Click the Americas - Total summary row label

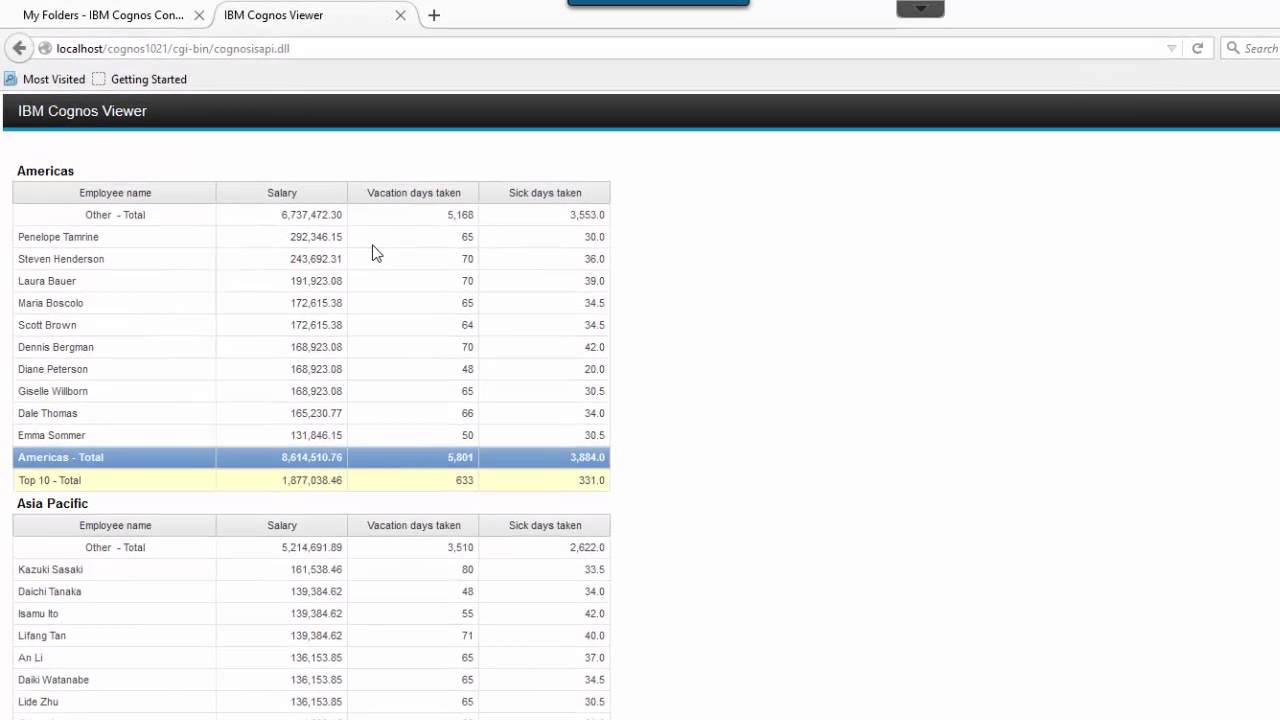pos(61,457)
